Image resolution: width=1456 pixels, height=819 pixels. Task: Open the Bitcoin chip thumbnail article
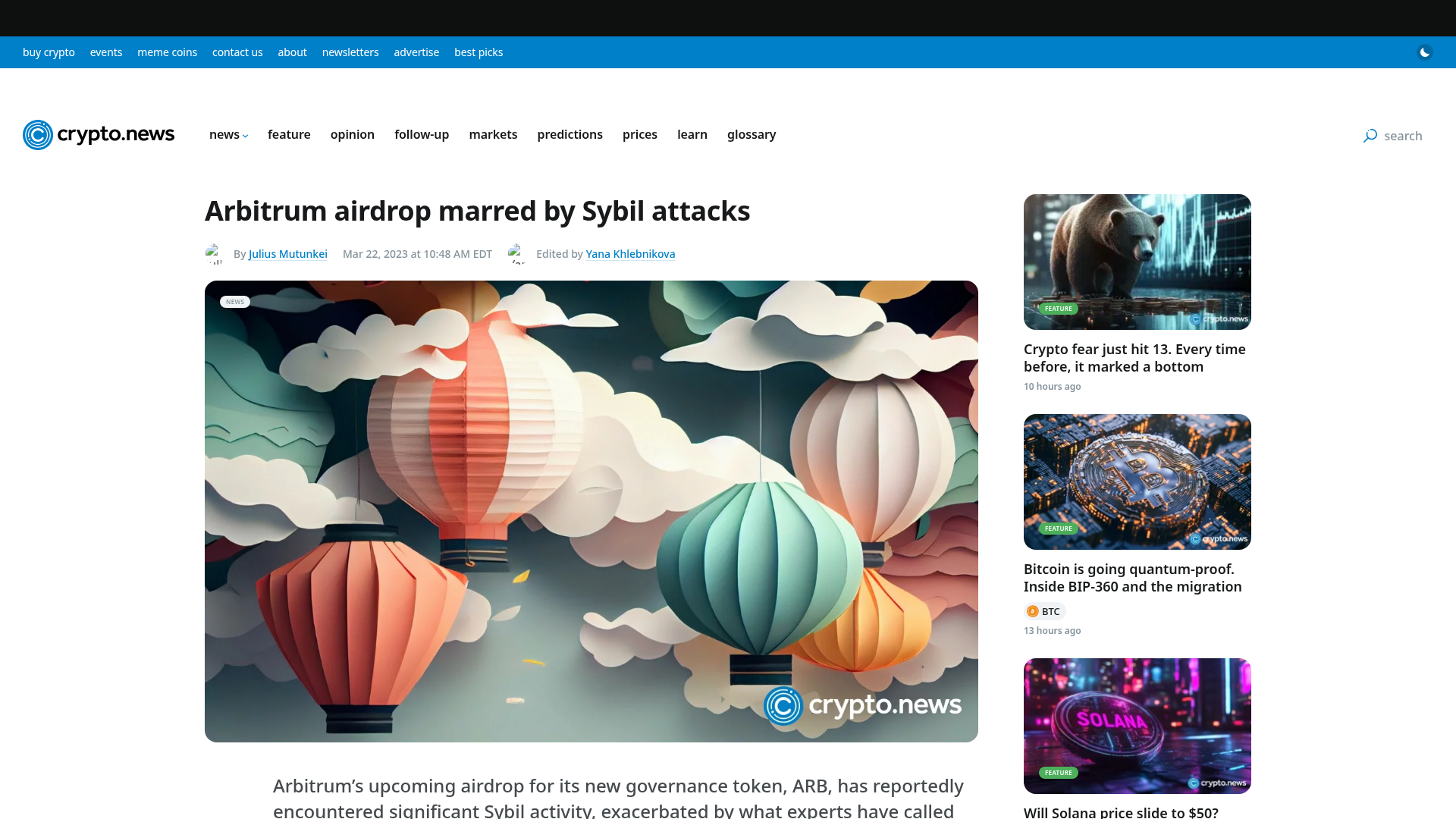click(1137, 482)
